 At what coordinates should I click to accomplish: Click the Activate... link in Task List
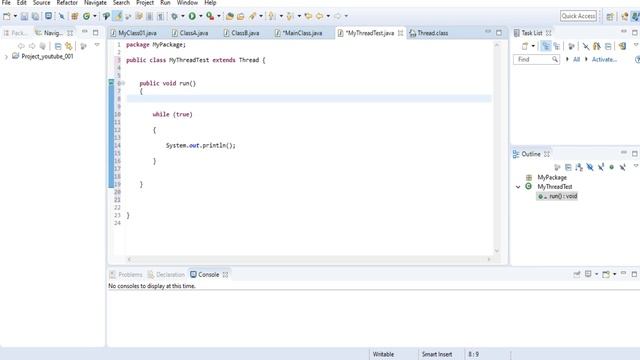604,60
